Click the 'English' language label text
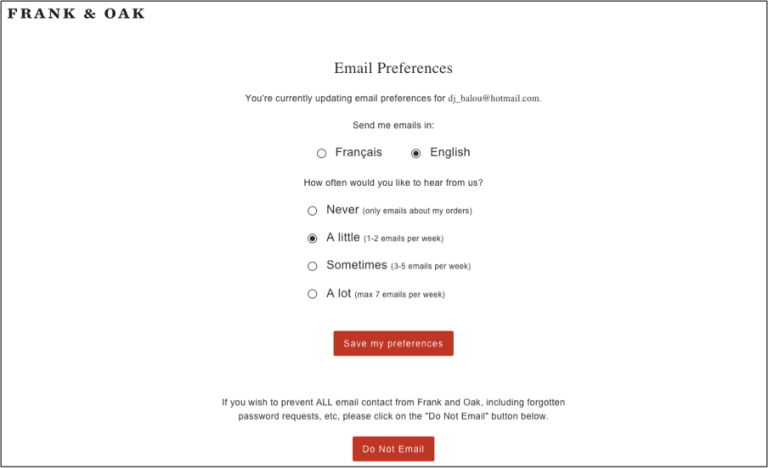The width and height of the screenshot is (768, 468). pyautogui.click(x=450, y=153)
